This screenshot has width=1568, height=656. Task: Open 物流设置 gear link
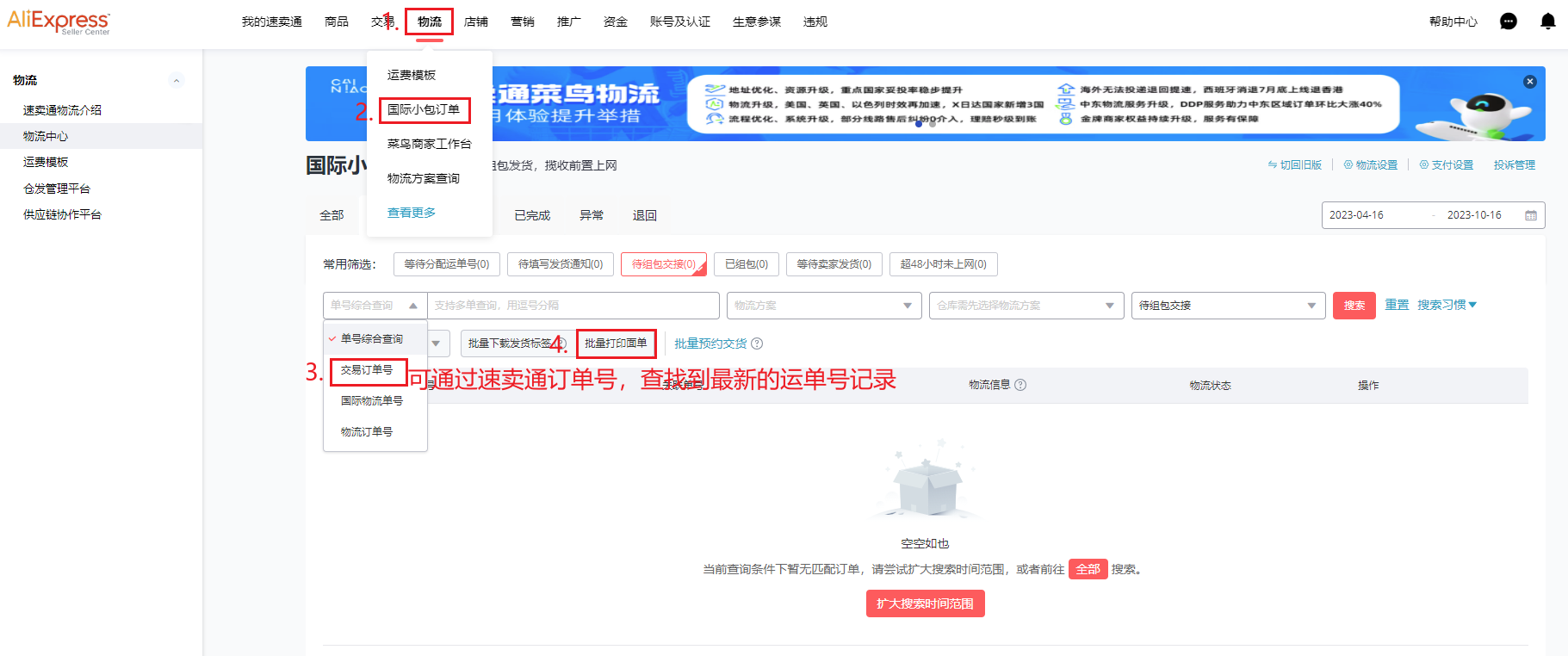tap(1370, 165)
